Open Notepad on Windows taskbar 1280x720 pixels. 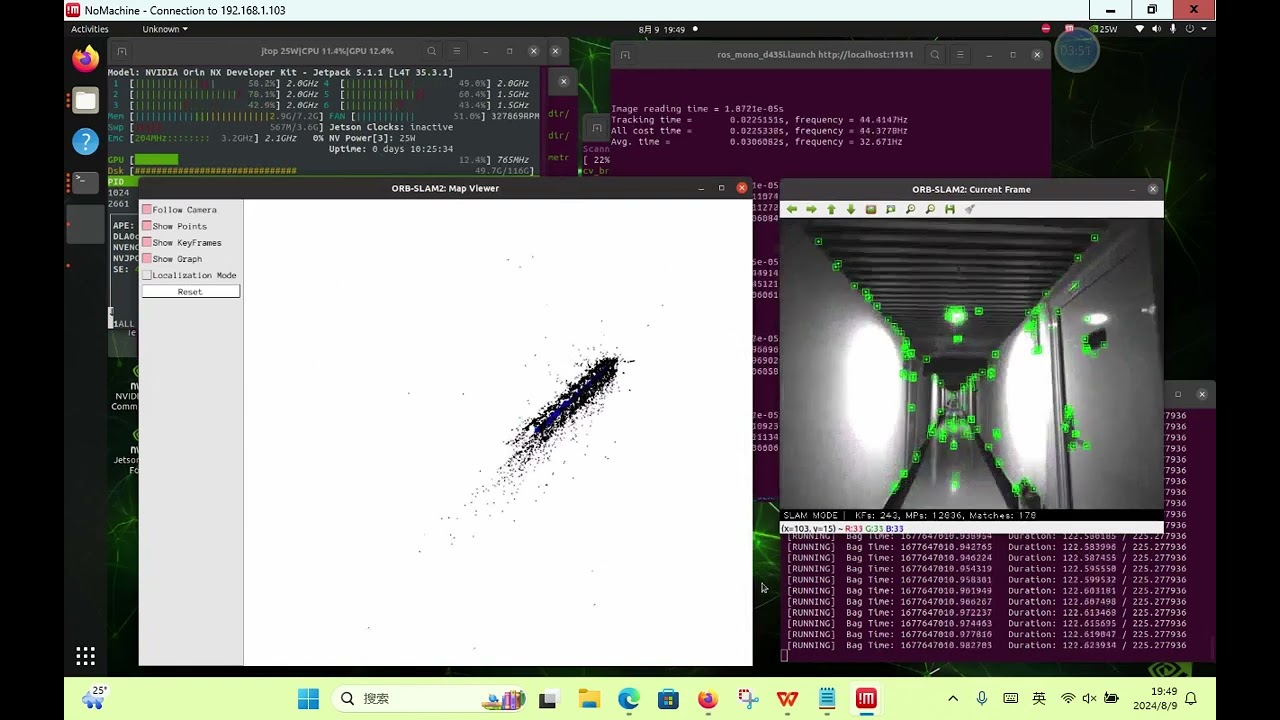(827, 699)
